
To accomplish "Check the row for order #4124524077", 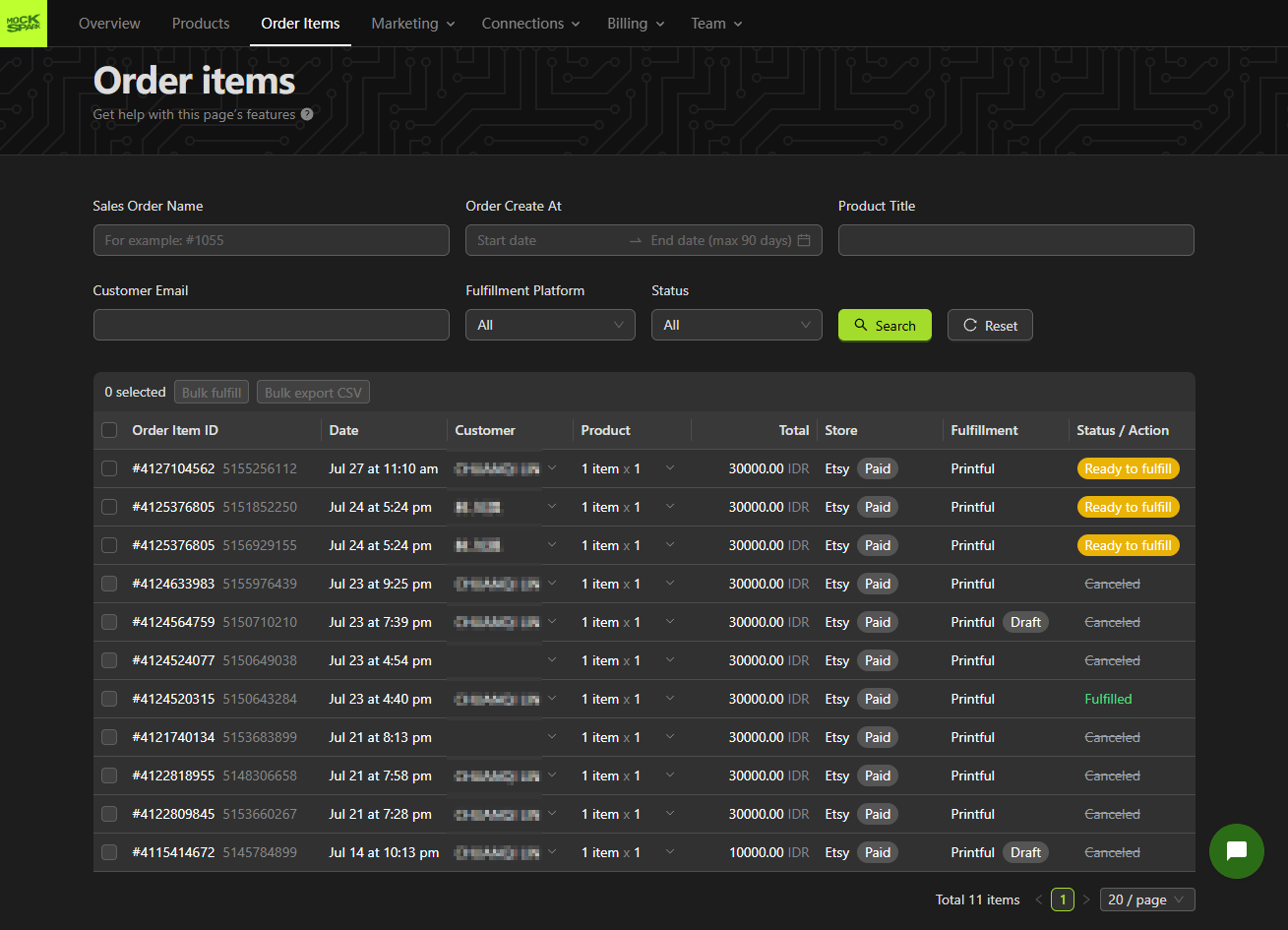I will pyautogui.click(x=109, y=660).
